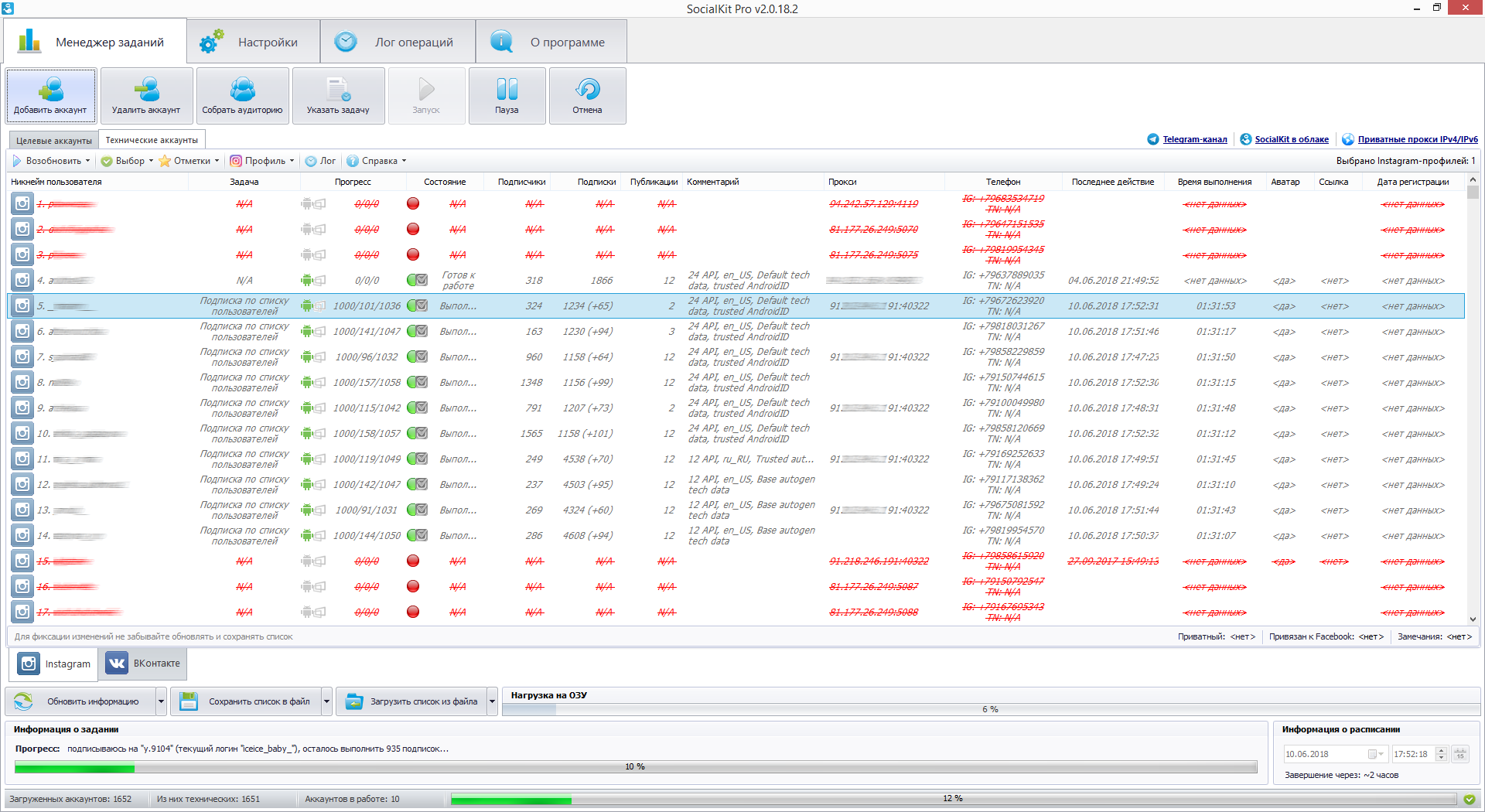
Task: Click the Cancel (Отмена) icon button
Action: [587, 96]
